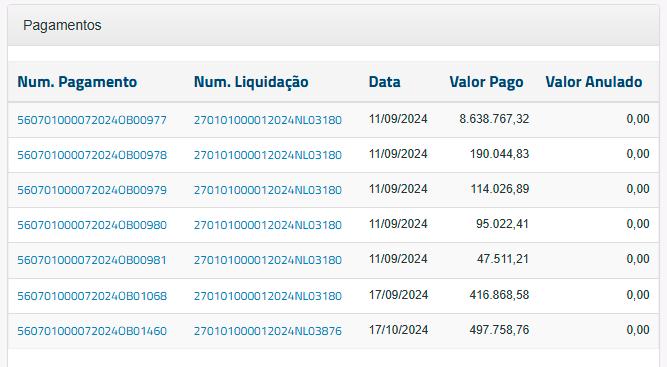The height and width of the screenshot is (367, 667).
Task: Select the value 8.638.767,32
Action: [494, 119]
